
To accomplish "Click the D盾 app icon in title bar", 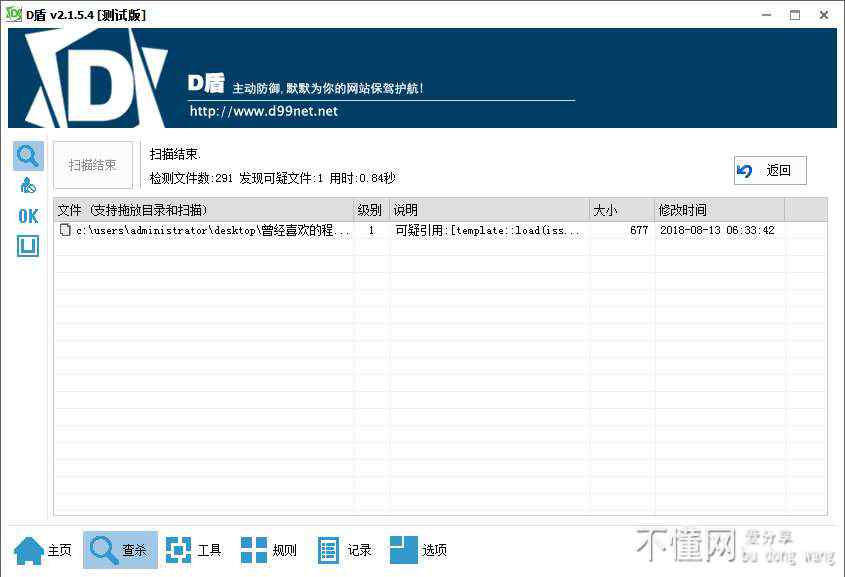I will point(14,14).
